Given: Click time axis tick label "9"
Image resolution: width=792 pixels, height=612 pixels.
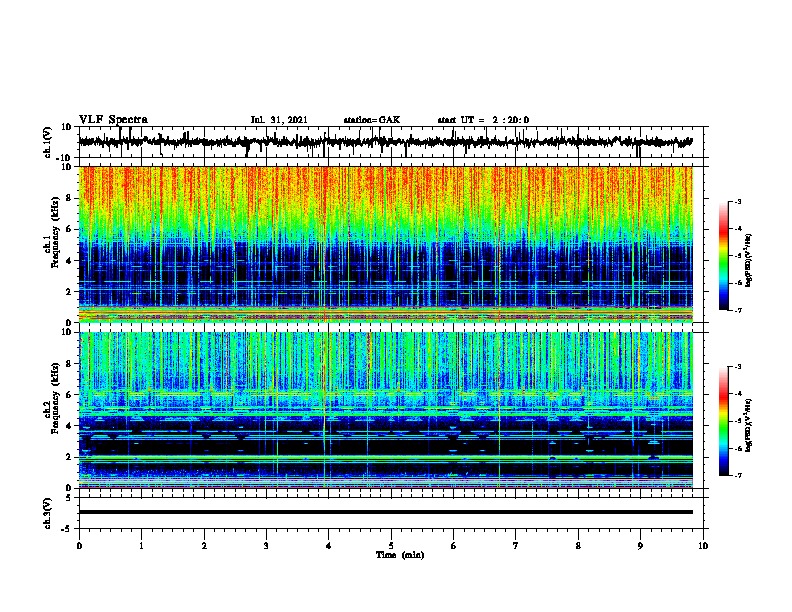Looking at the screenshot, I should click(640, 545).
